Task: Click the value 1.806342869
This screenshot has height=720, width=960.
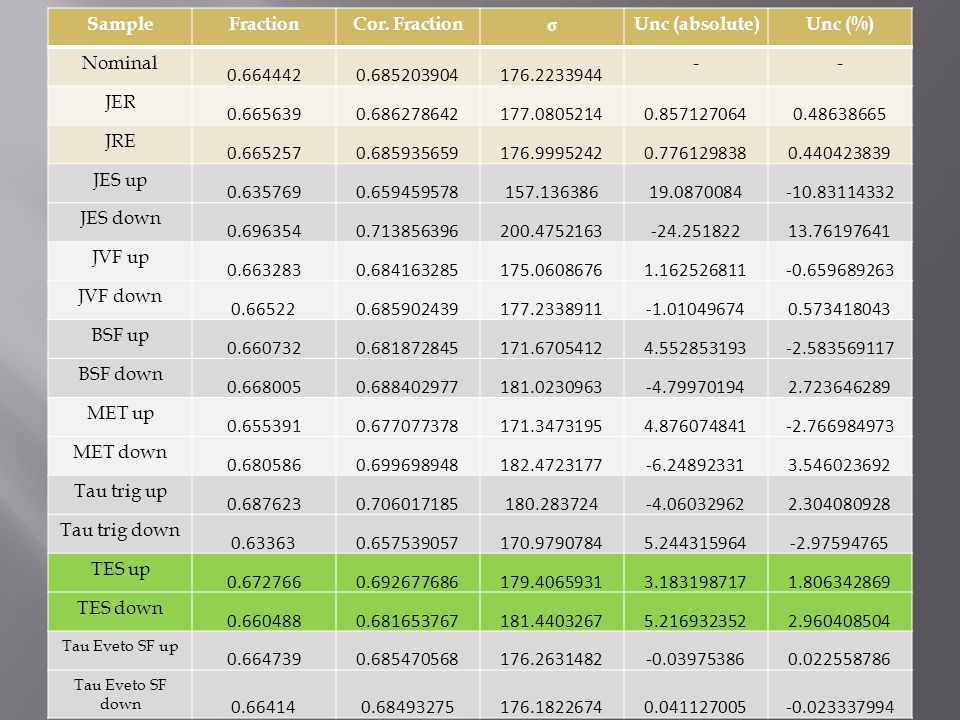Action: (839, 582)
